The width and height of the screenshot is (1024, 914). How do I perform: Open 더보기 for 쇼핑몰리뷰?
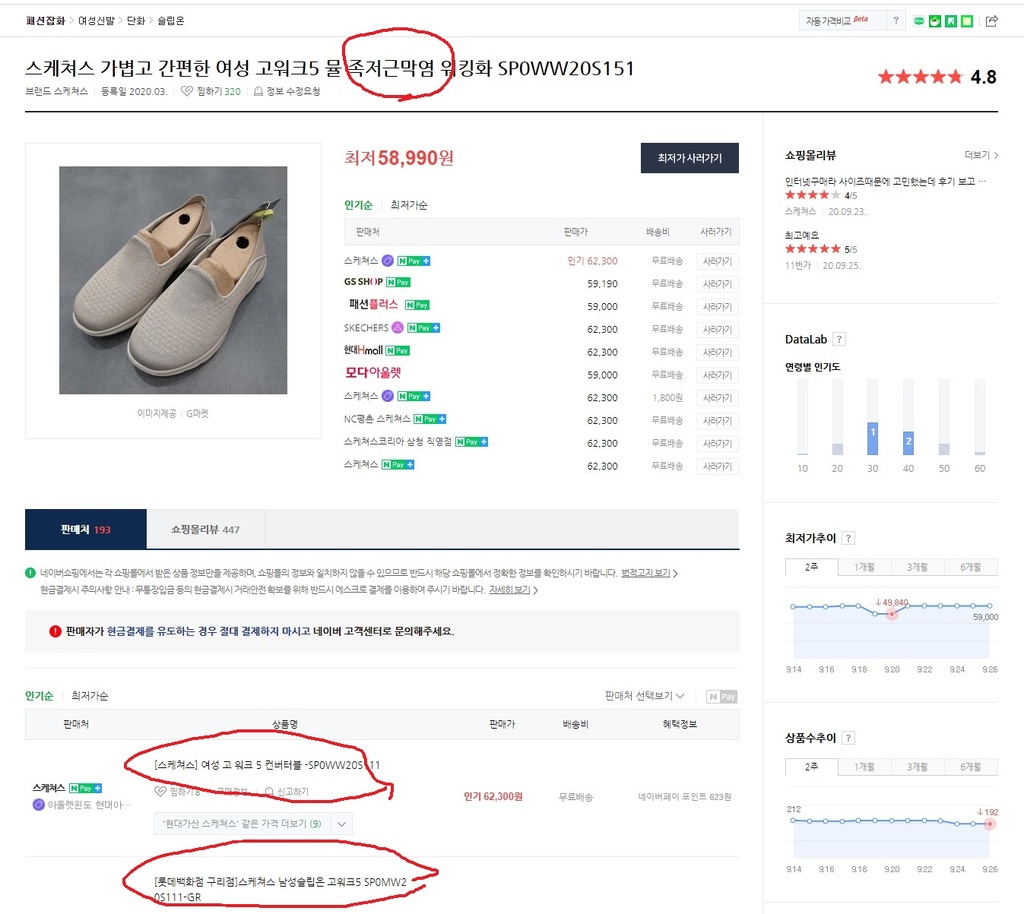[x=981, y=155]
